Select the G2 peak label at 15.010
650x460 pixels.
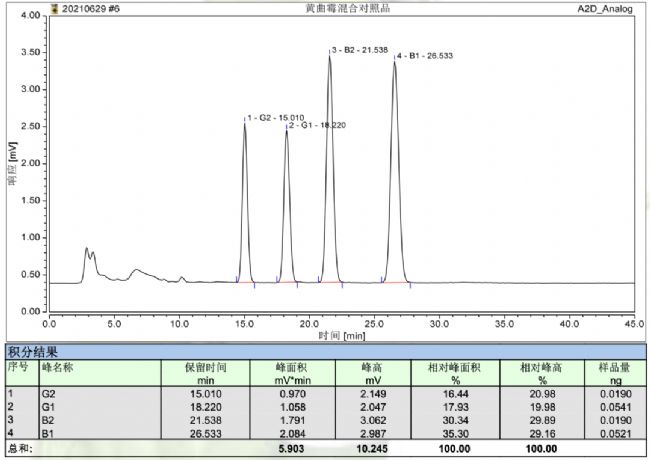click(275, 118)
